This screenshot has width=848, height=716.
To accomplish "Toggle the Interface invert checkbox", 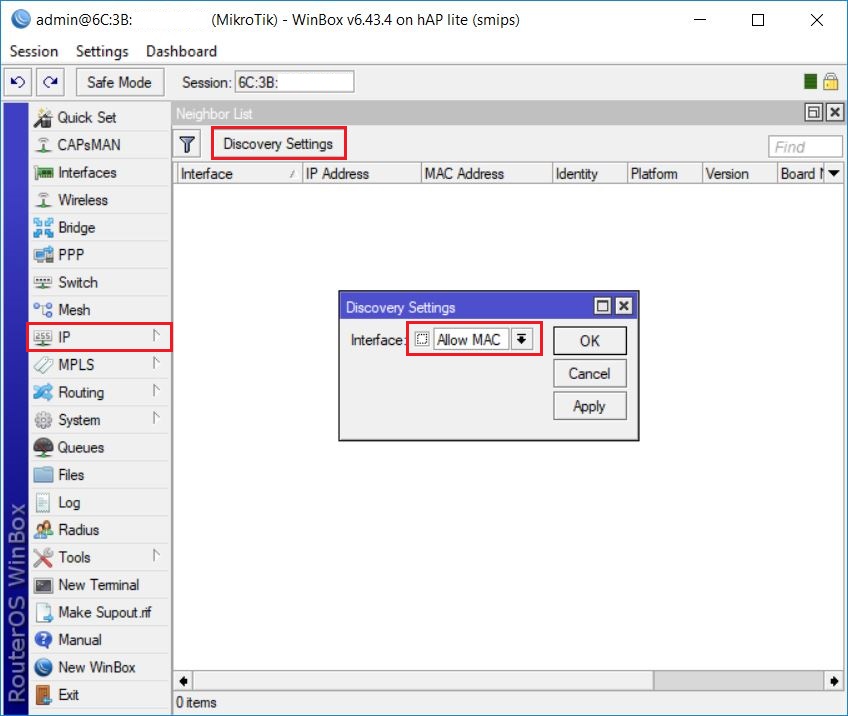I will [422, 339].
